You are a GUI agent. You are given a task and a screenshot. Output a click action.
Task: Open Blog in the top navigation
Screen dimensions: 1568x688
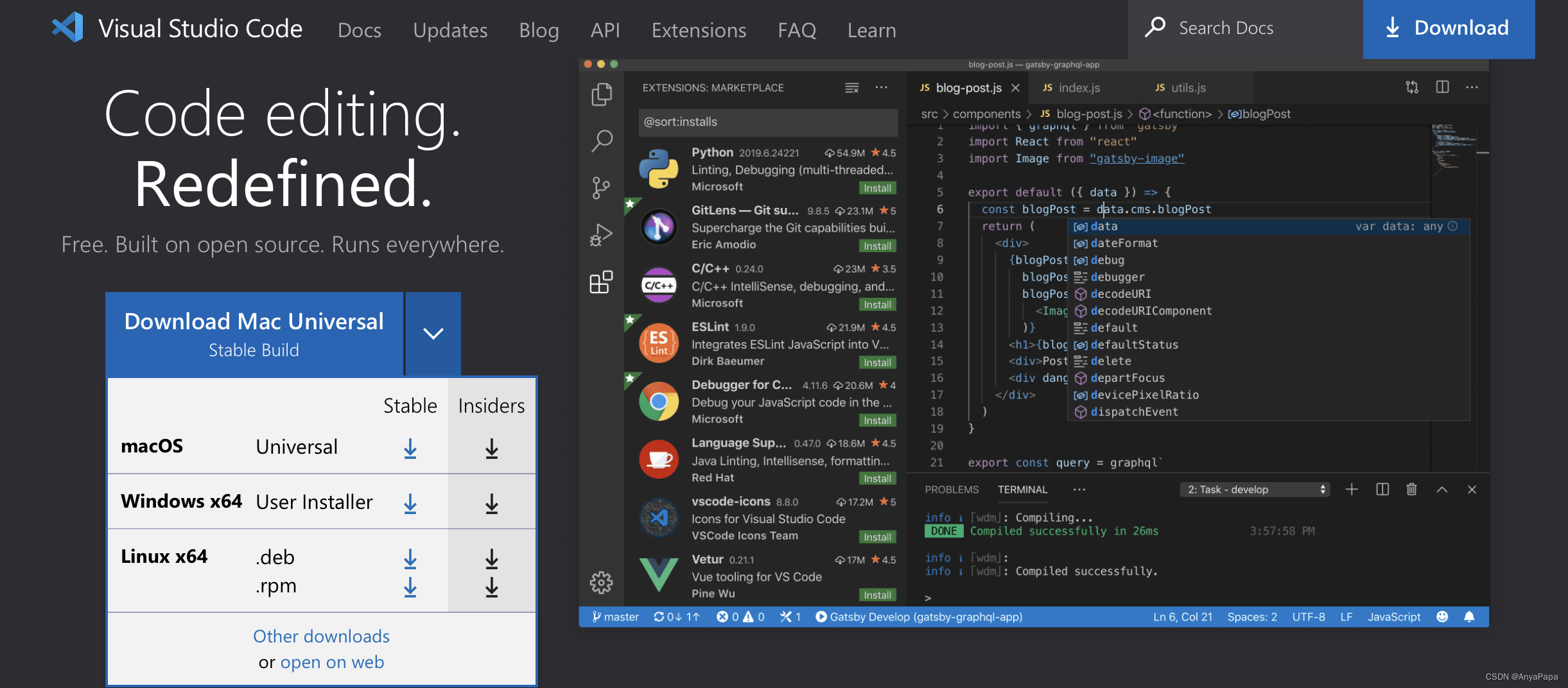pyautogui.click(x=539, y=30)
